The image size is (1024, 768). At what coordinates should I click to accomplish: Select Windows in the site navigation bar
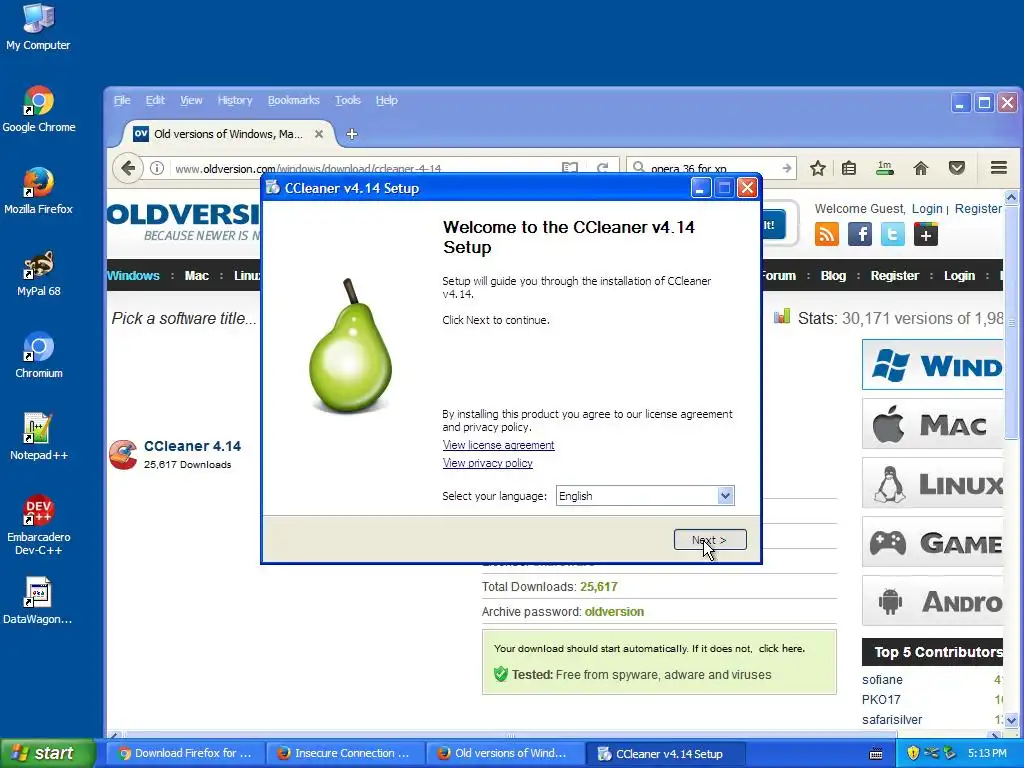[133, 276]
